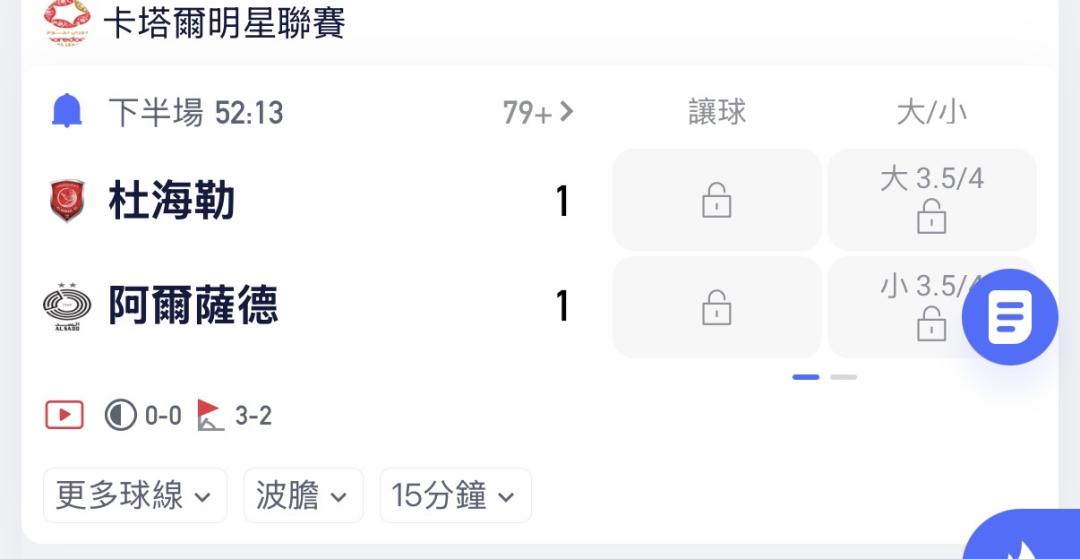Tap the Al Duhail team crest
Image resolution: width=1080 pixels, height=559 pixels.
(x=67, y=201)
